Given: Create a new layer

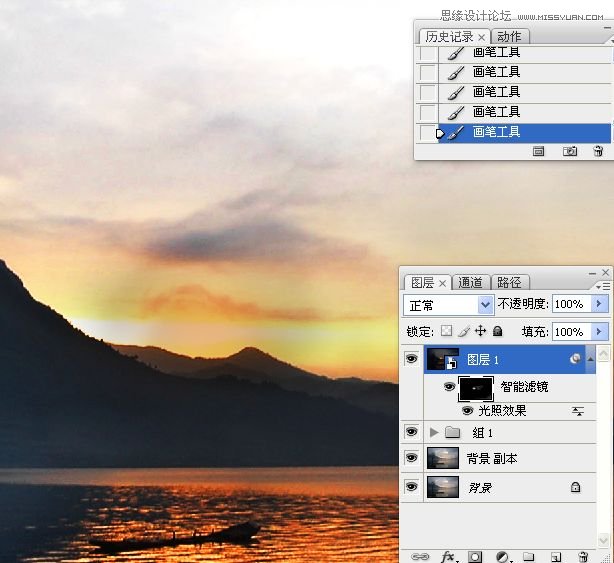Looking at the screenshot, I should (556, 556).
